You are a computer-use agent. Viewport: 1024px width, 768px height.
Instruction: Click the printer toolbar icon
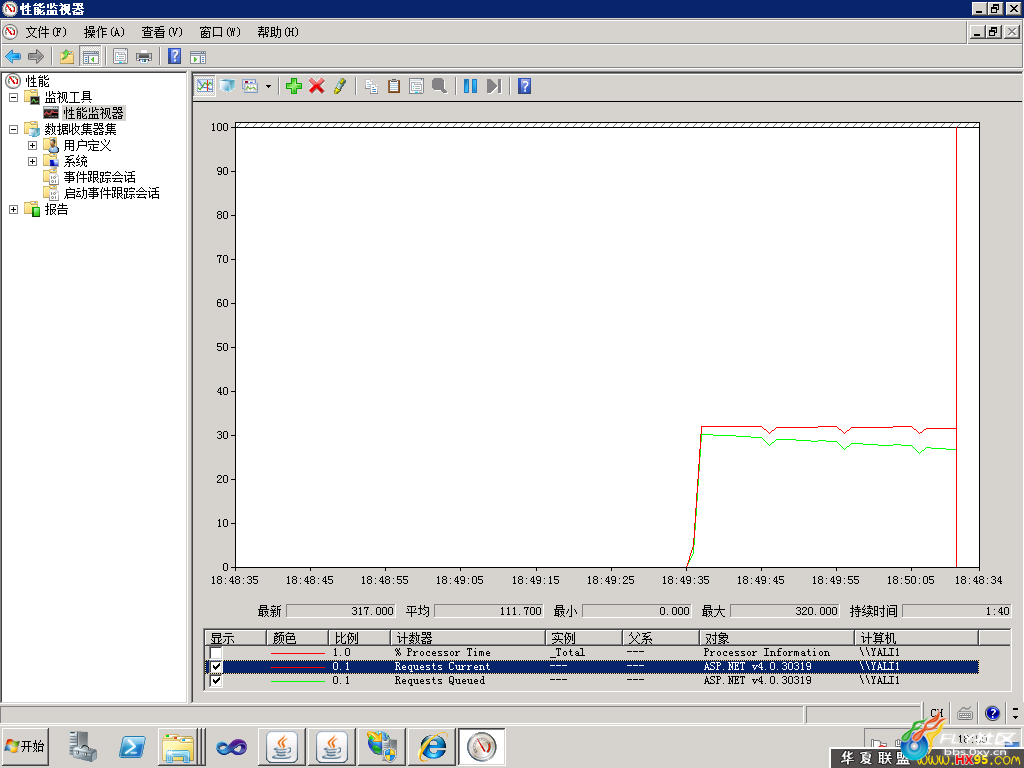click(x=144, y=57)
